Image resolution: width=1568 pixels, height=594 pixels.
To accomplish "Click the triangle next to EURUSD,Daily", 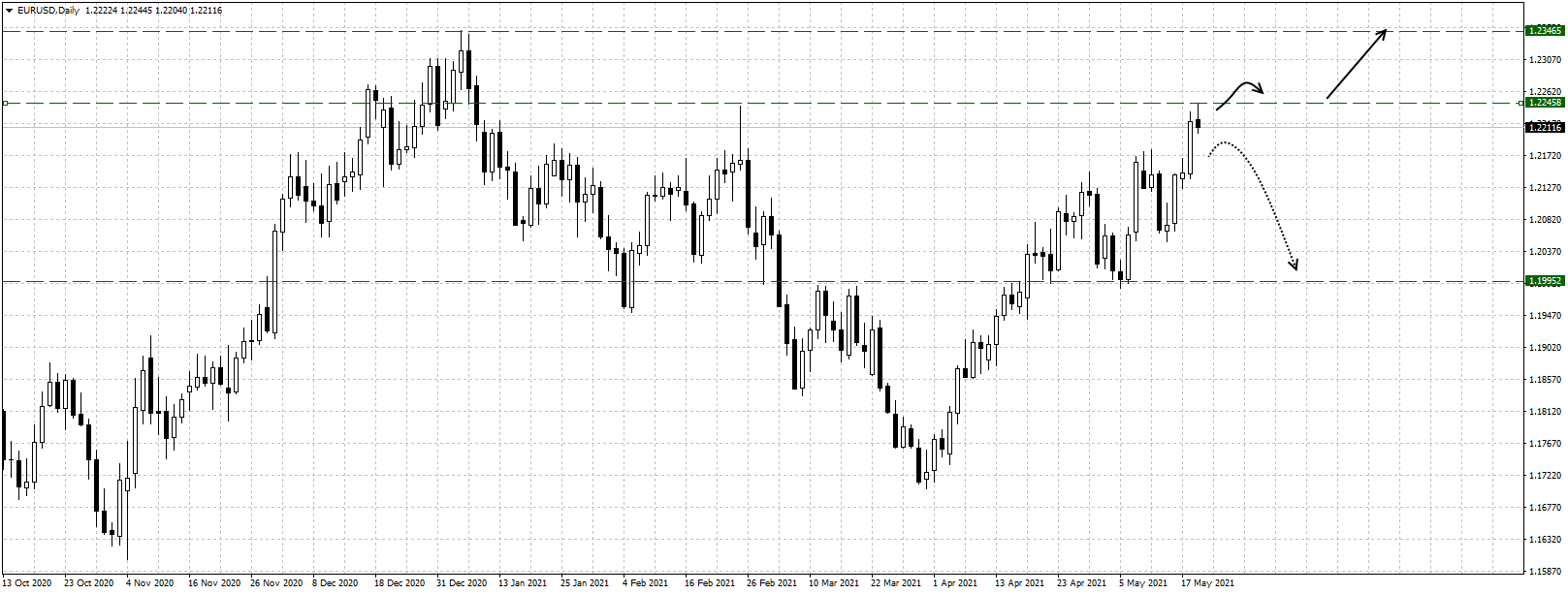I will (9, 11).
